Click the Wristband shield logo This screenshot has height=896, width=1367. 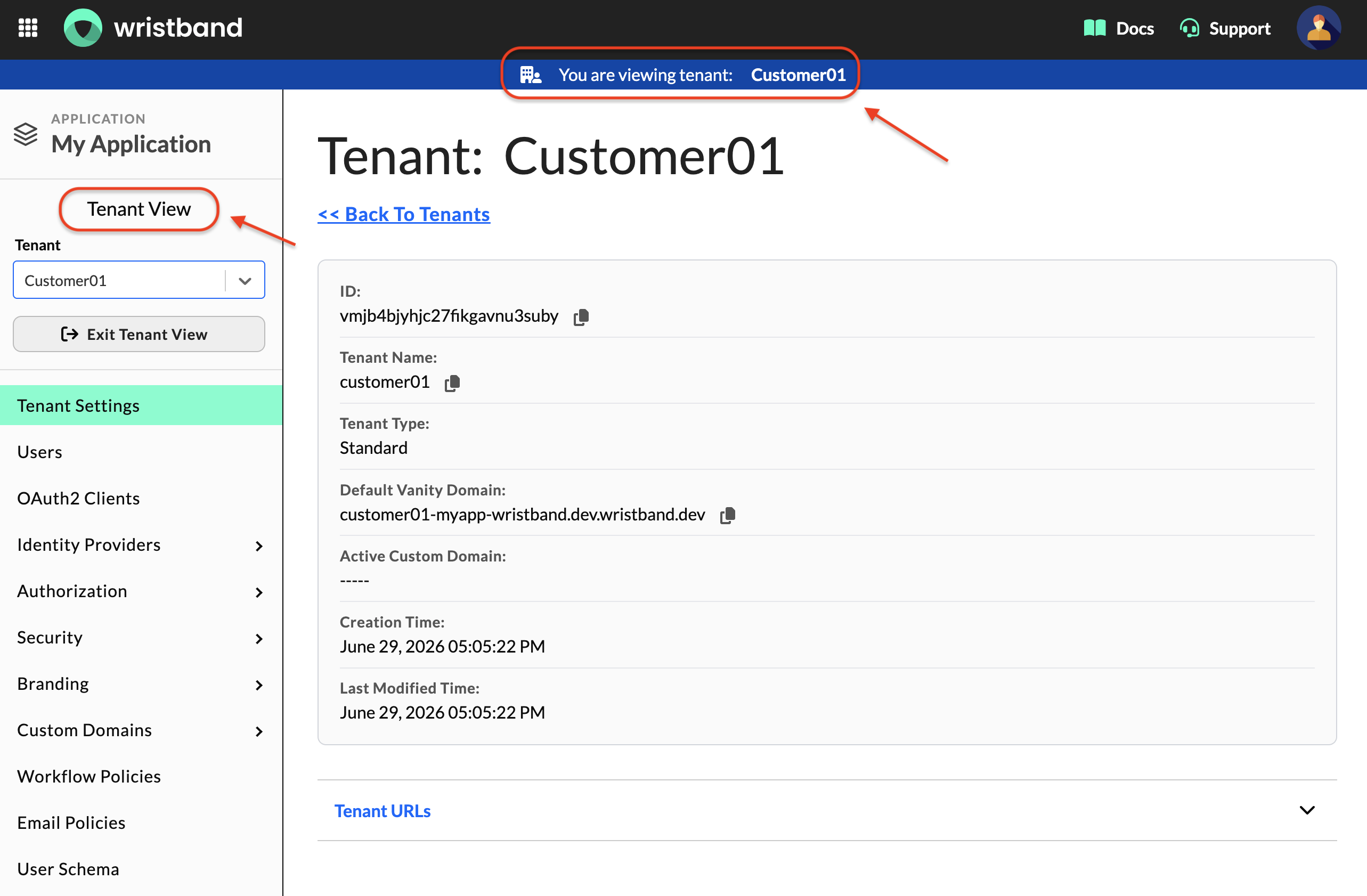point(83,28)
